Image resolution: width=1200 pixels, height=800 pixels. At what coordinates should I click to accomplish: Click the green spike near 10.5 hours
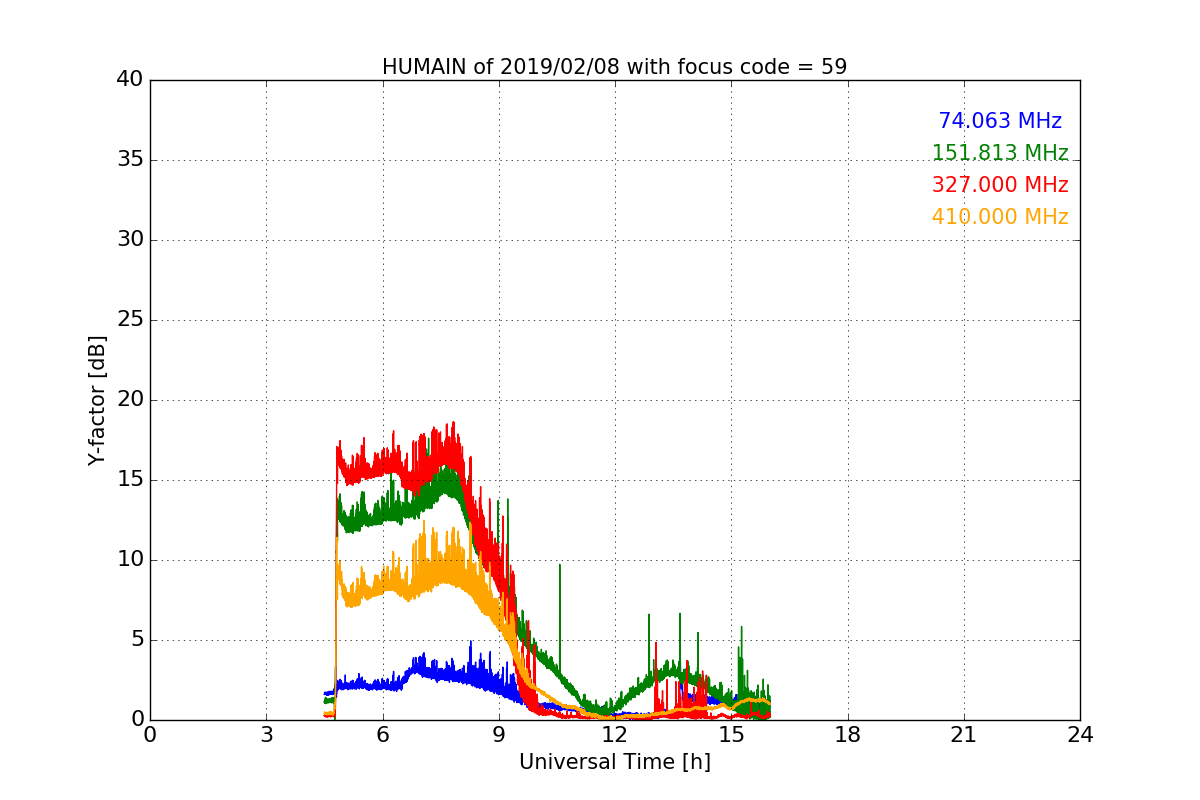click(x=560, y=620)
